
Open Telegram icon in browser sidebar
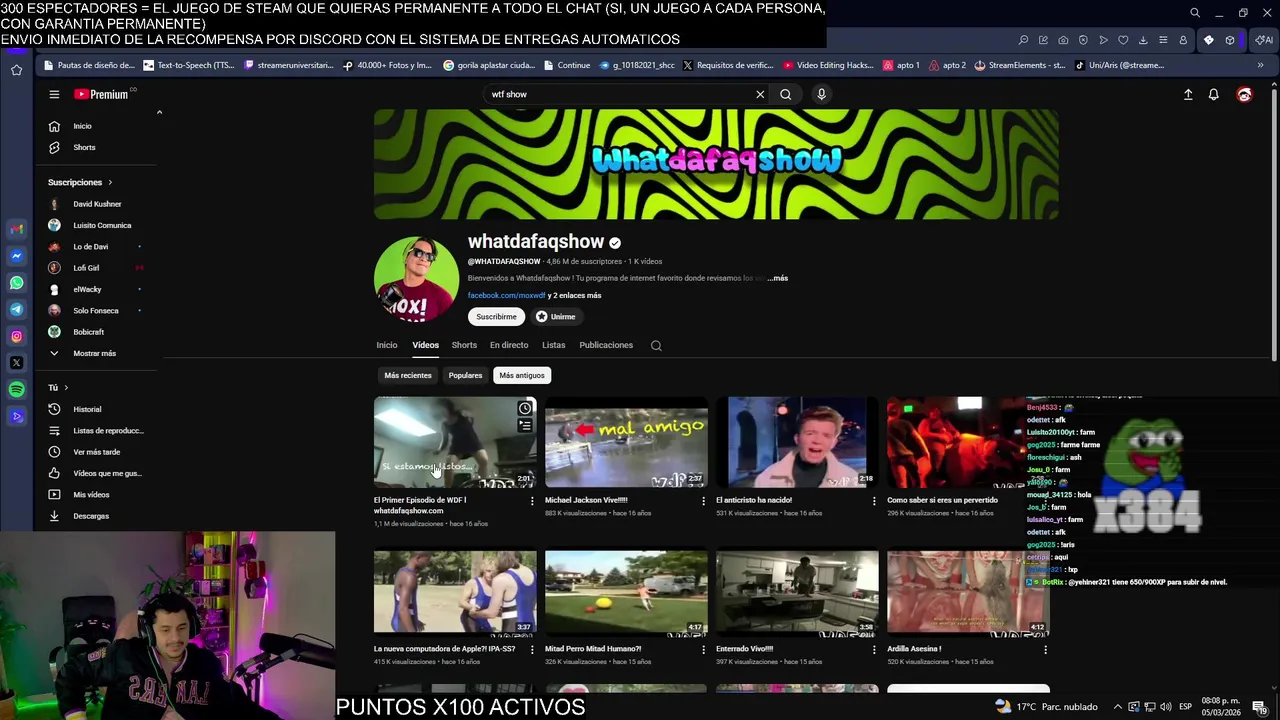pos(16,310)
